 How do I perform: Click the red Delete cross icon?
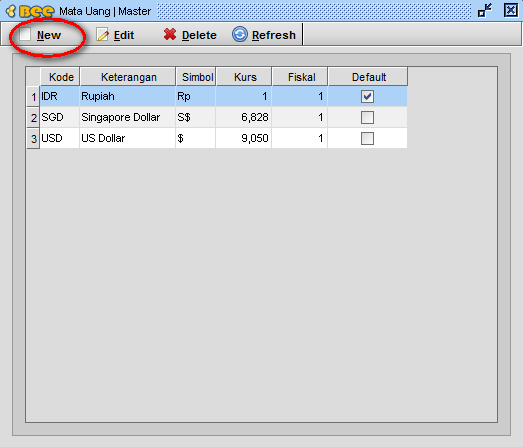(x=170, y=34)
